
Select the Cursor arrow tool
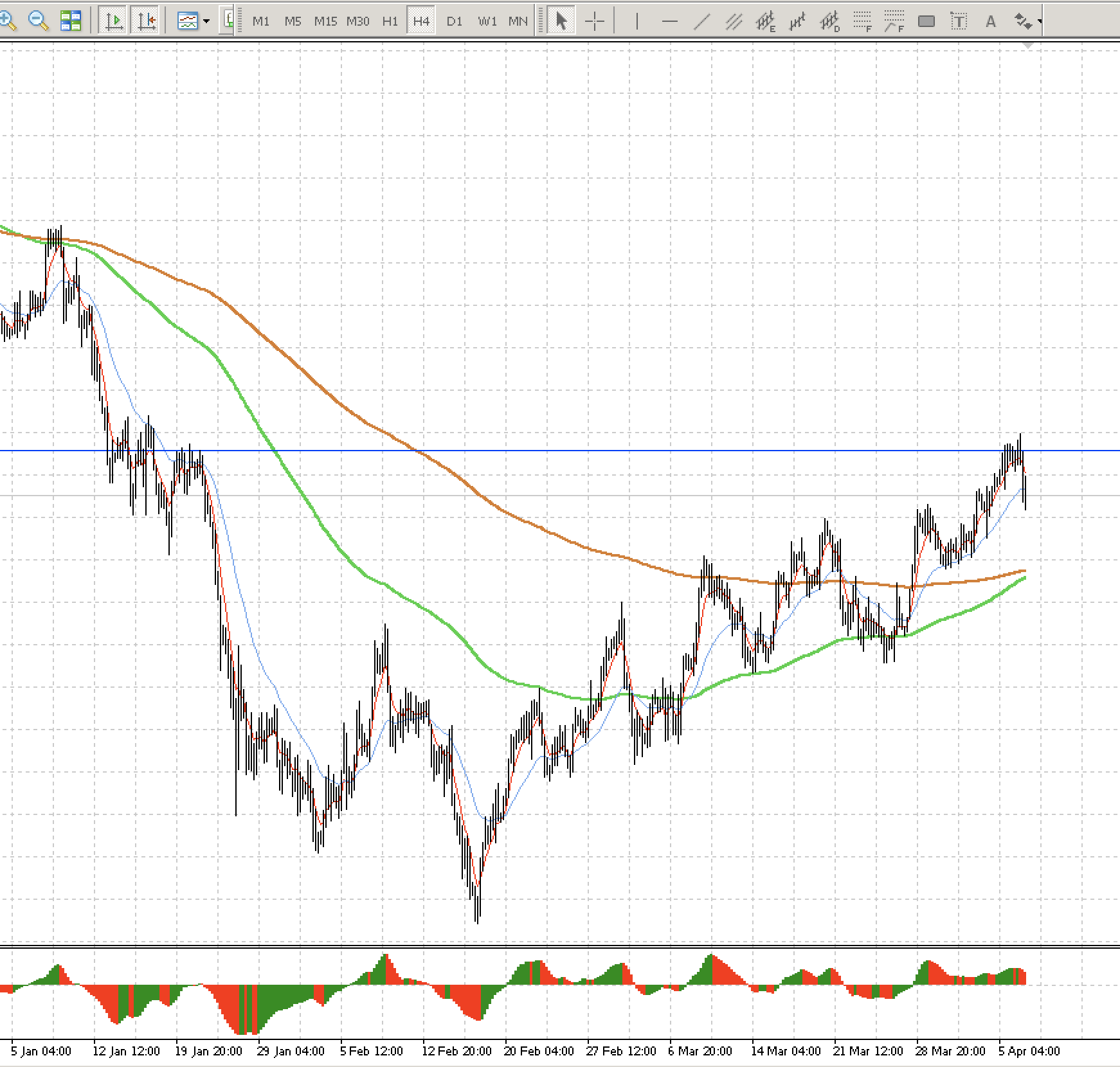[561, 21]
